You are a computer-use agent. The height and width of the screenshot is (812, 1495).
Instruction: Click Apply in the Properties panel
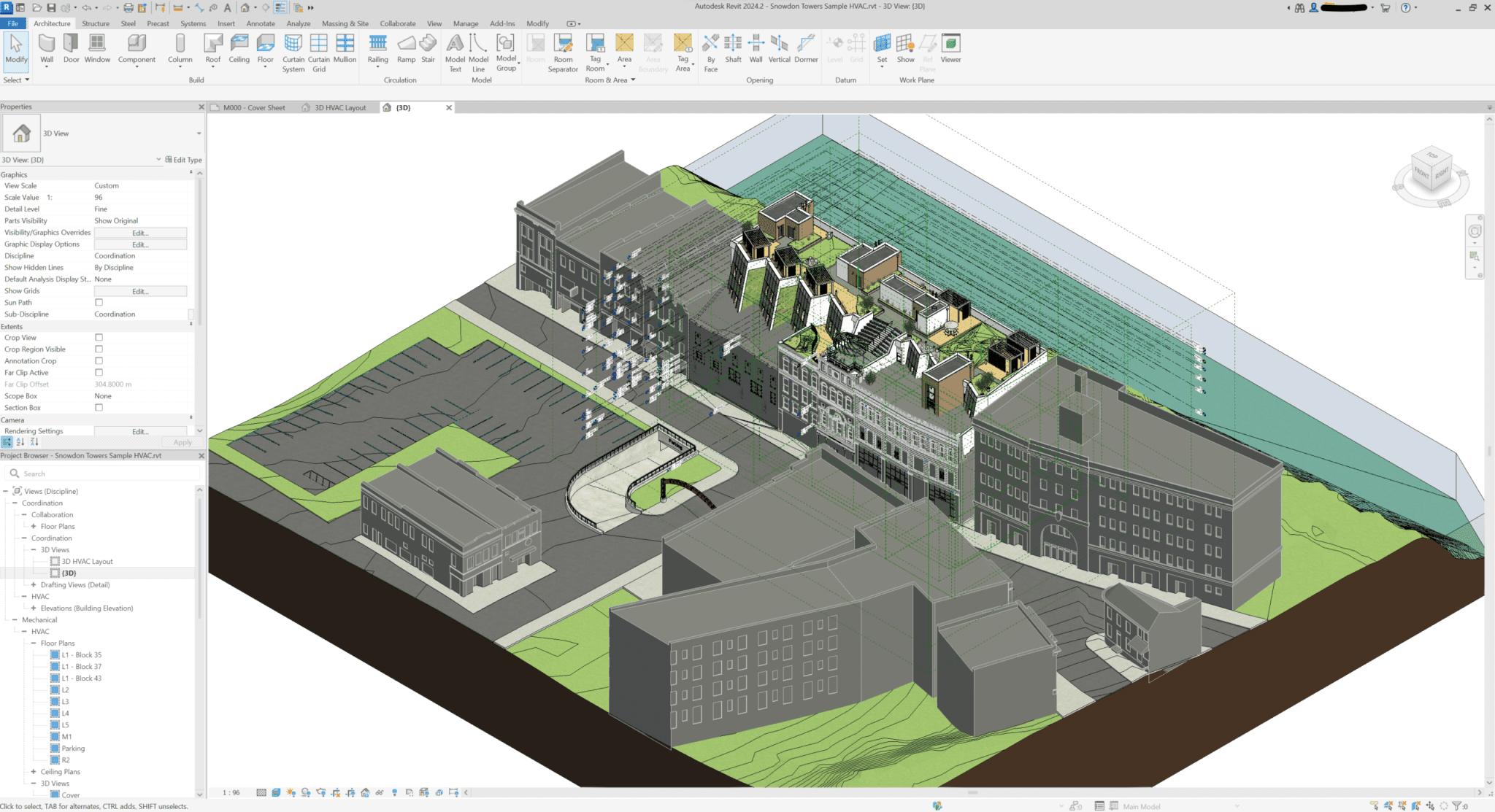(181, 442)
